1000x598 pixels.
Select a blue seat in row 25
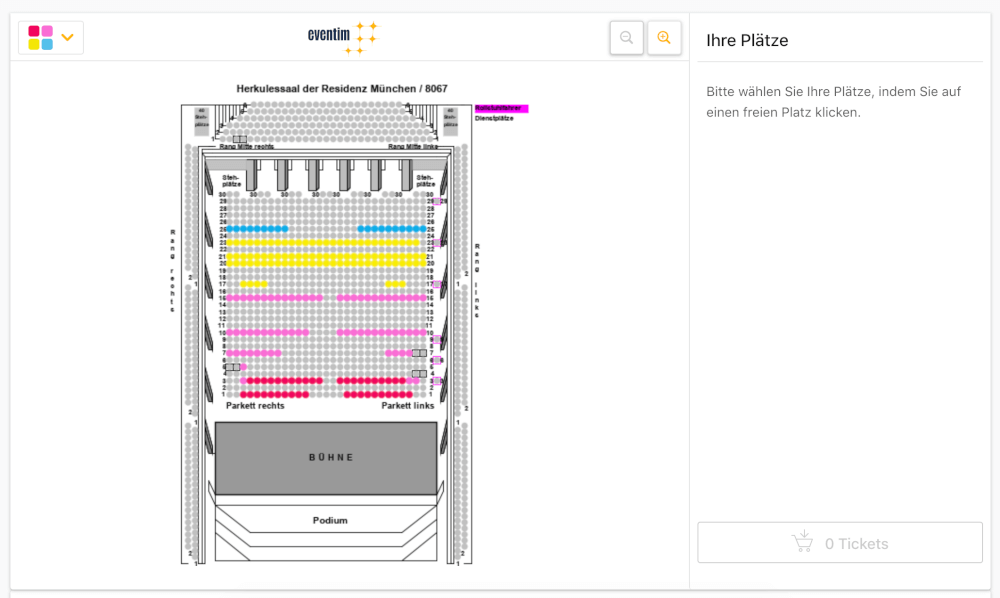pos(257,229)
